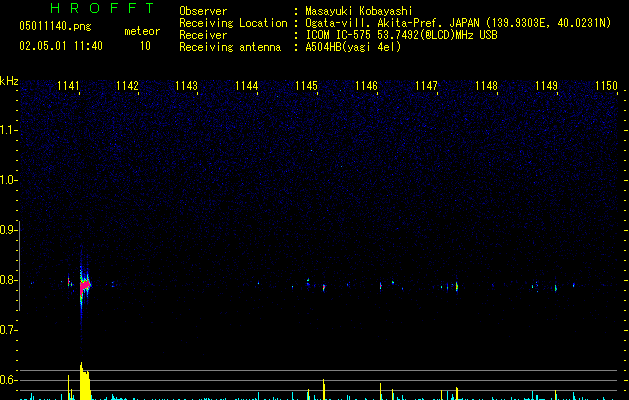
Task: Click the 0.7 kHz frequency label
Action: coord(8,330)
